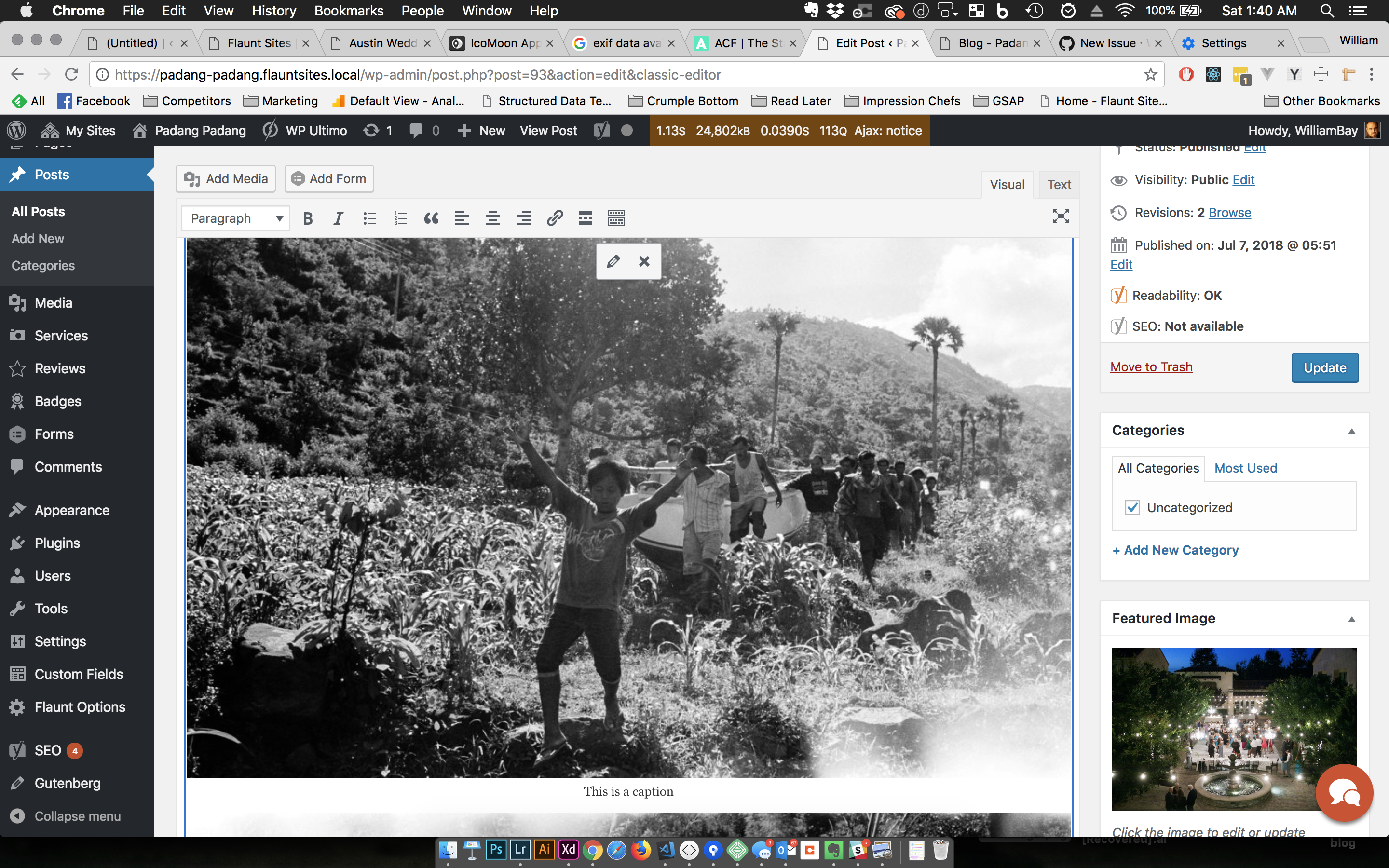Open the Paragraph format dropdown

[x=236, y=218]
